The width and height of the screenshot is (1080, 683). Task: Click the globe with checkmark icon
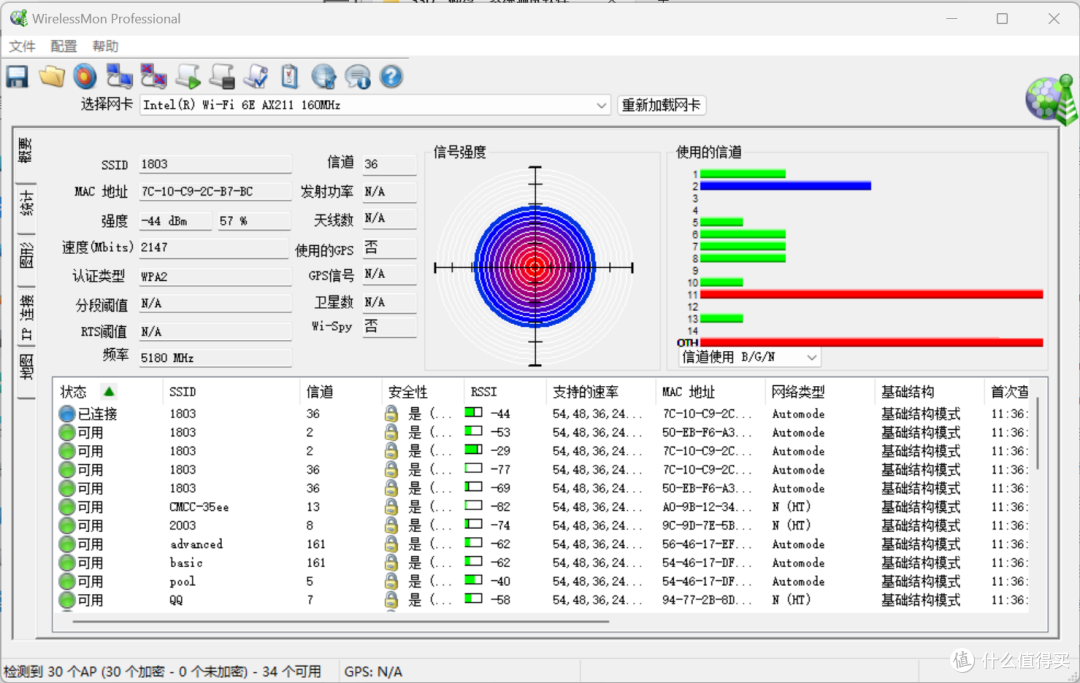(324, 76)
